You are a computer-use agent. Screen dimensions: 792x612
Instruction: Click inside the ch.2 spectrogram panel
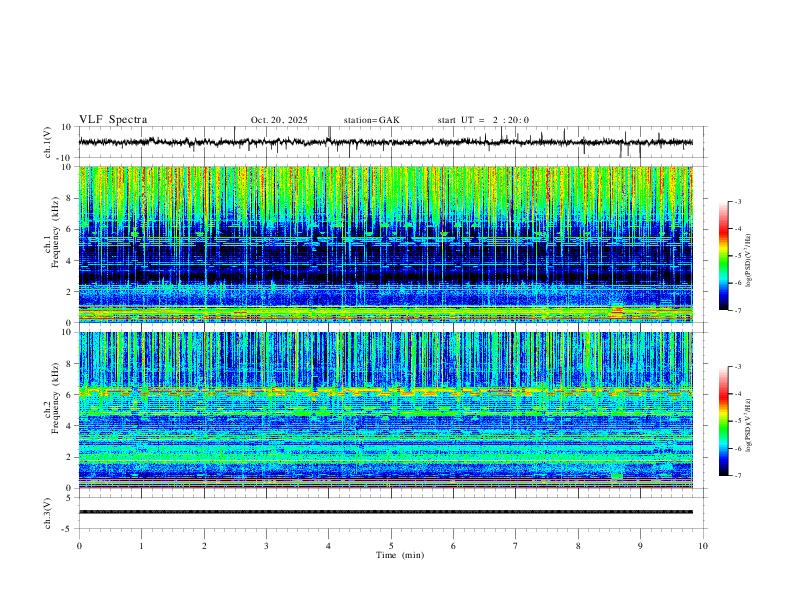click(385, 410)
